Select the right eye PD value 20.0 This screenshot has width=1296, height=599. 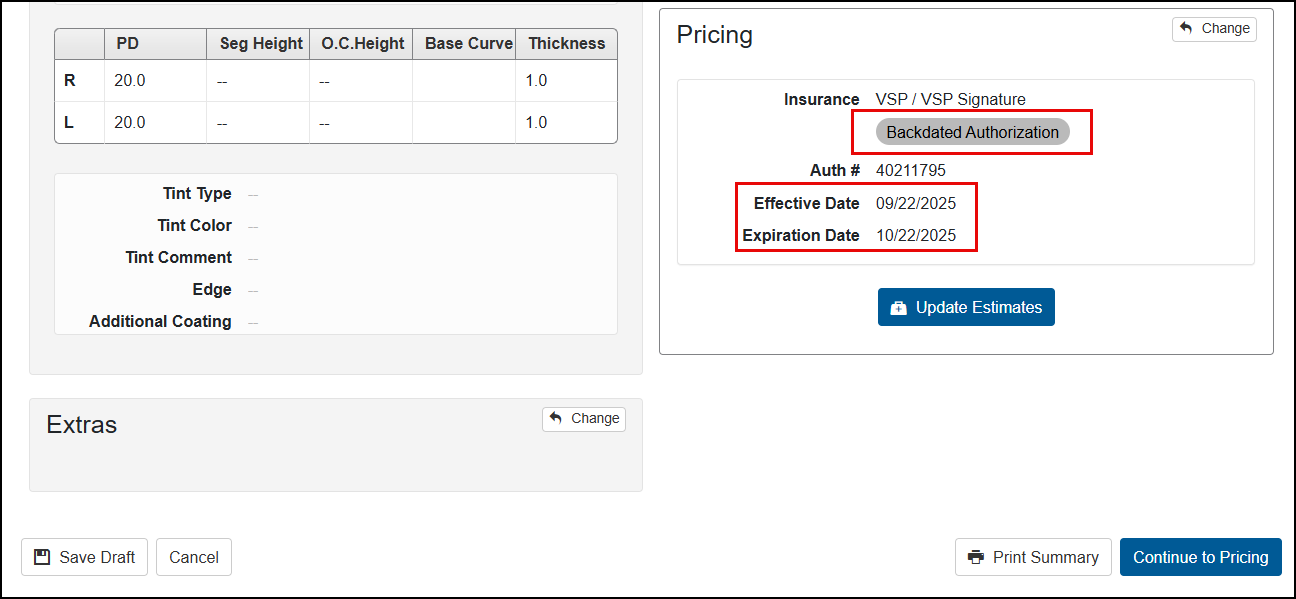click(x=130, y=81)
